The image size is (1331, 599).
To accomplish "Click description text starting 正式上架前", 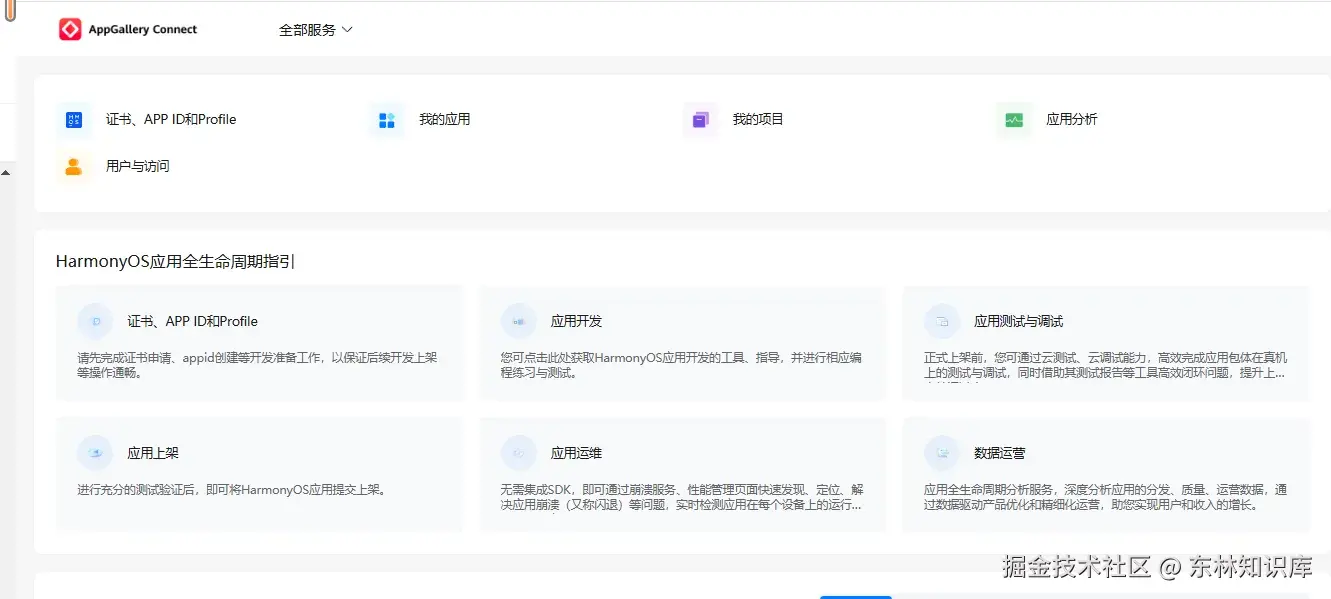I will (x=1105, y=365).
